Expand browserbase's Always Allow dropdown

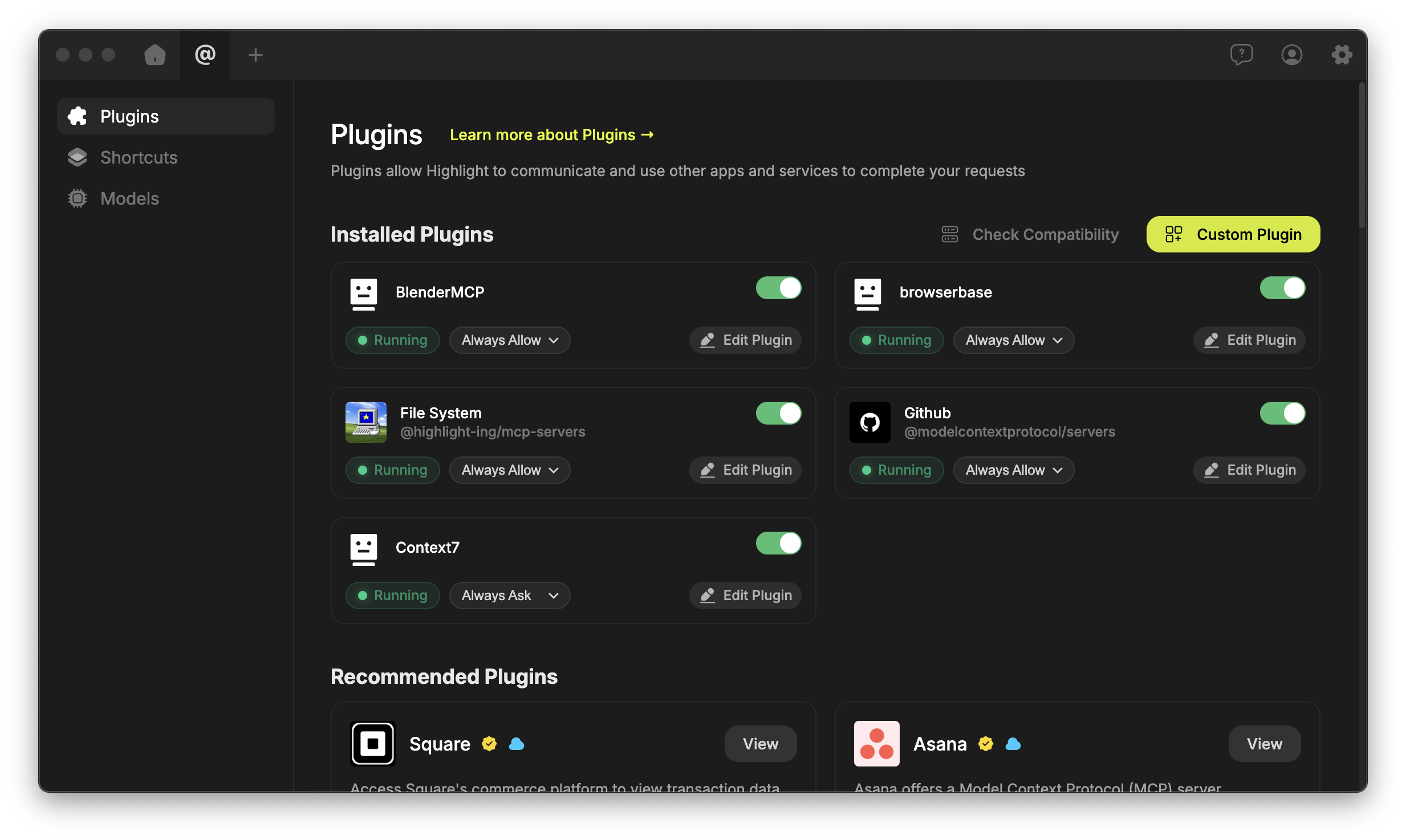(1013, 340)
